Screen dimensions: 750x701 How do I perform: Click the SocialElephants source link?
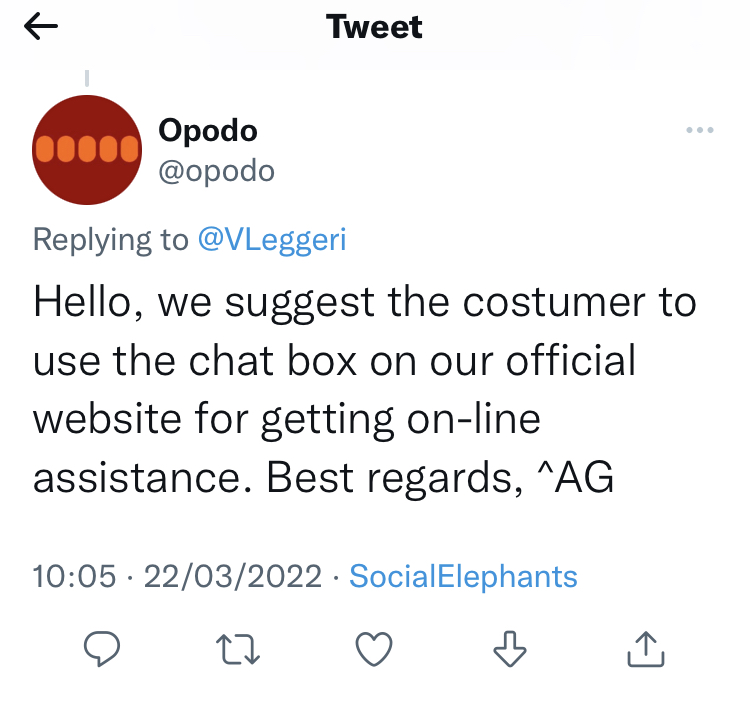click(463, 576)
